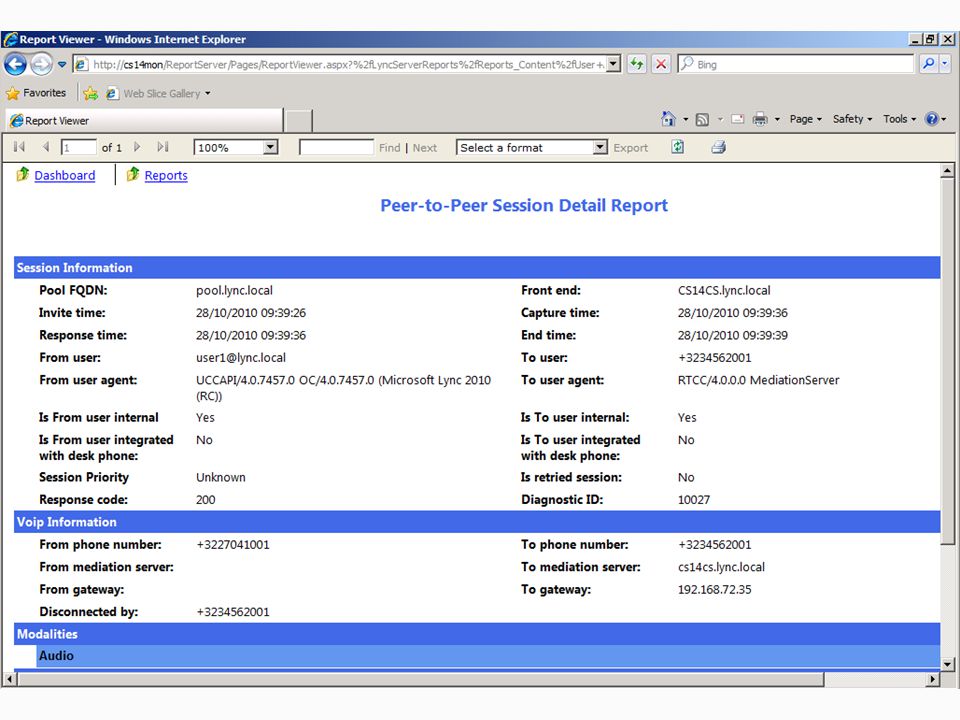Click the Home page icon
Viewport: 960px width, 720px height.
pos(669,119)
